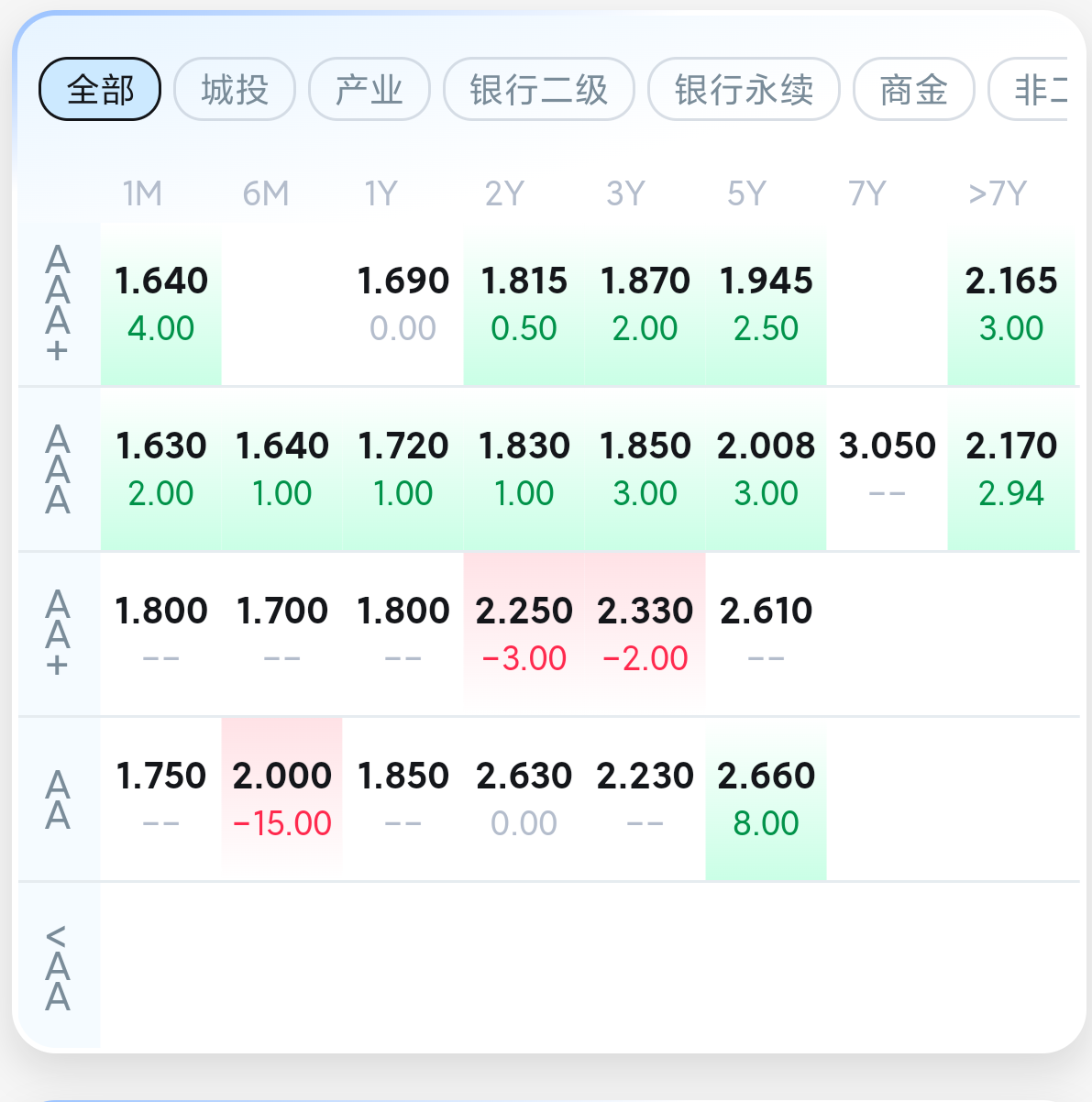The height and width of the screenshot is (1102, 1092).
Task: Select AAA 5Y cell showing 2.008
Action: point(767,468)
